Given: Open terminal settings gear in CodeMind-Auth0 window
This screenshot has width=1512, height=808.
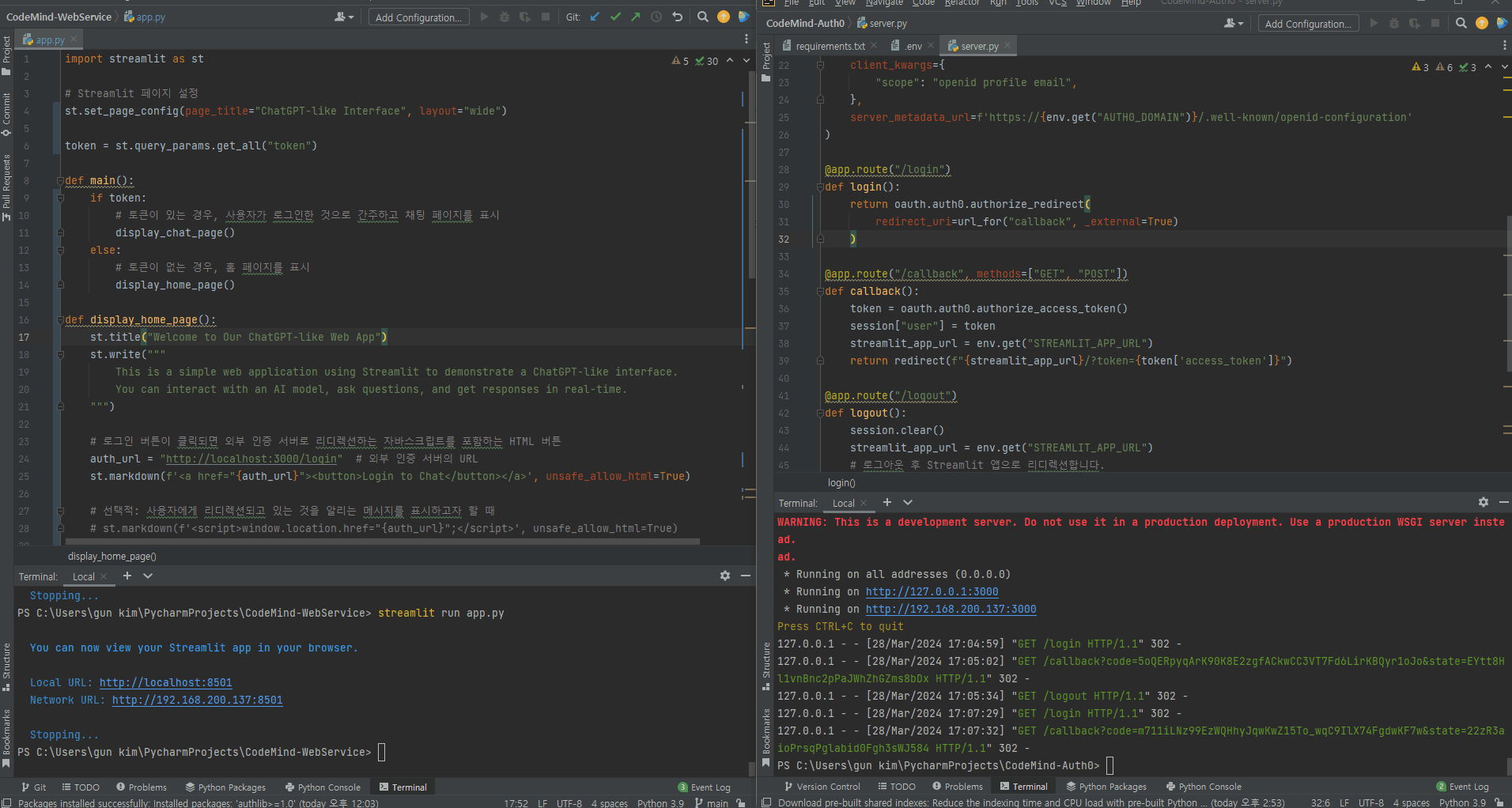Looking at the screenshot, I should click(x=1484, y=502).
